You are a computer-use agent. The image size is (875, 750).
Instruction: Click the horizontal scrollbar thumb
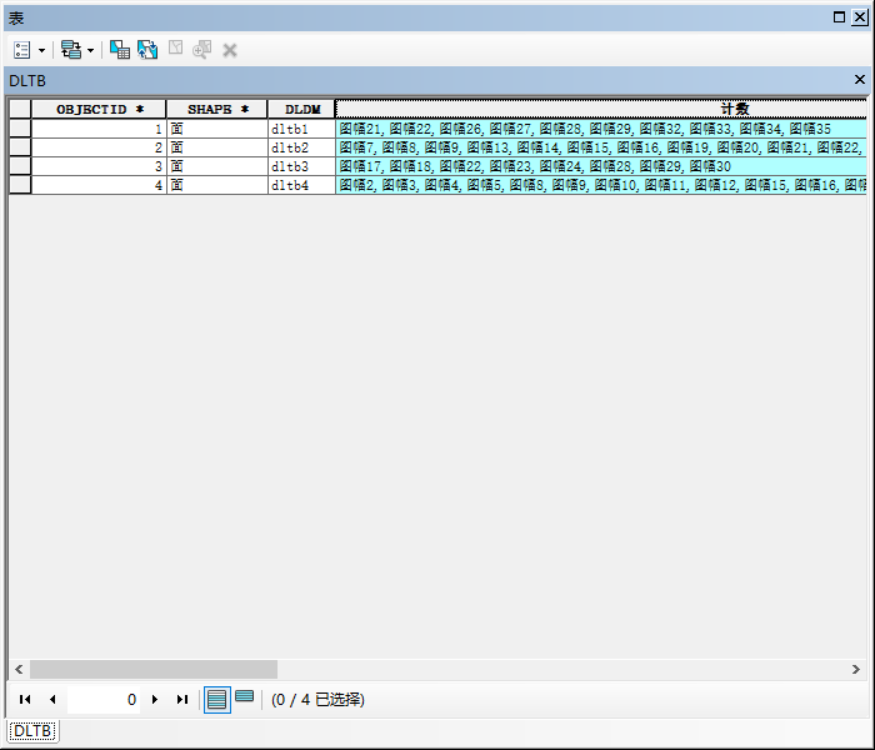(153, 669)
